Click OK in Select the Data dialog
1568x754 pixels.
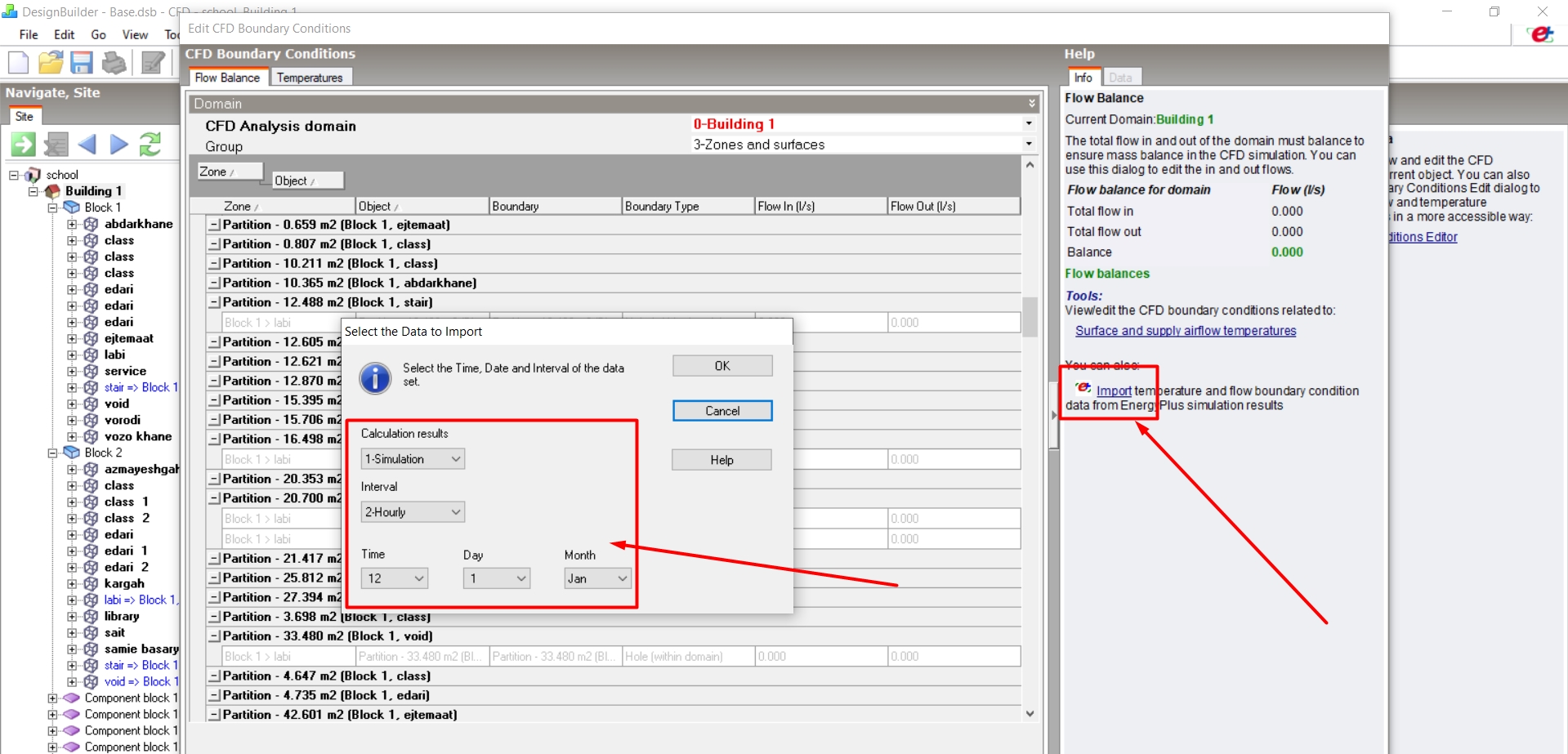[x=722, y=366]
